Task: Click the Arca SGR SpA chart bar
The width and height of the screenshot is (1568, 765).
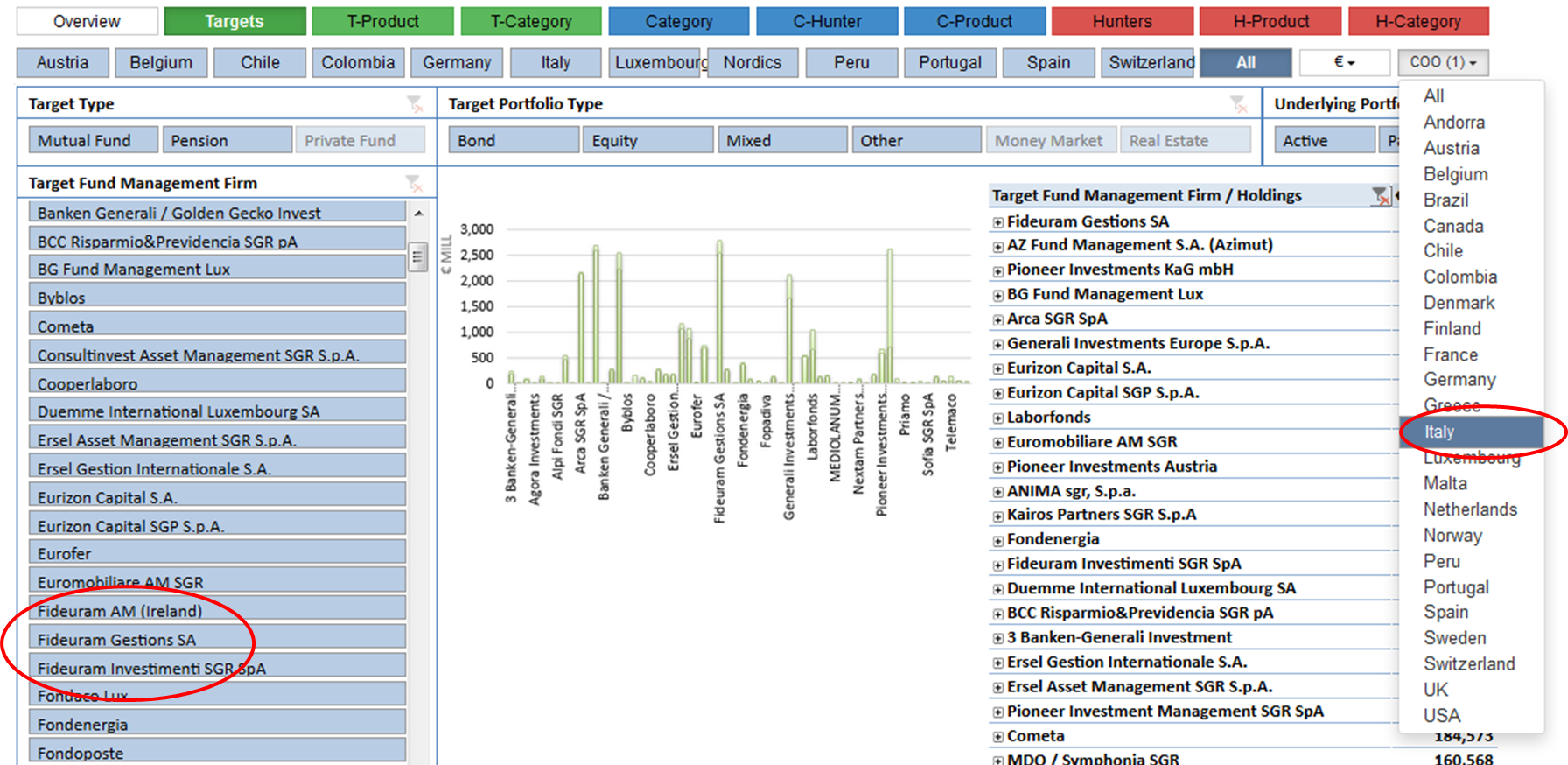Action: tap(581, 327)
